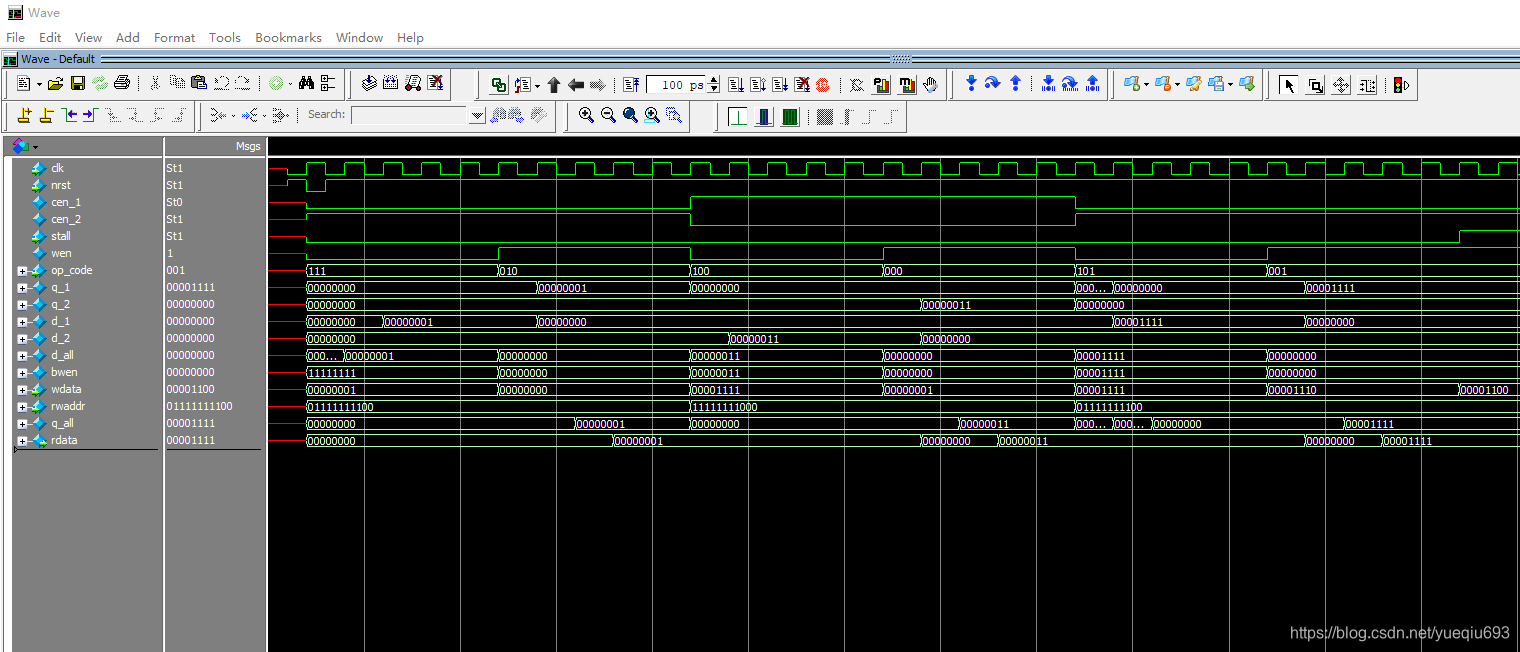
Task: Expand the d_all signal bus
Action: coord(22,355)
